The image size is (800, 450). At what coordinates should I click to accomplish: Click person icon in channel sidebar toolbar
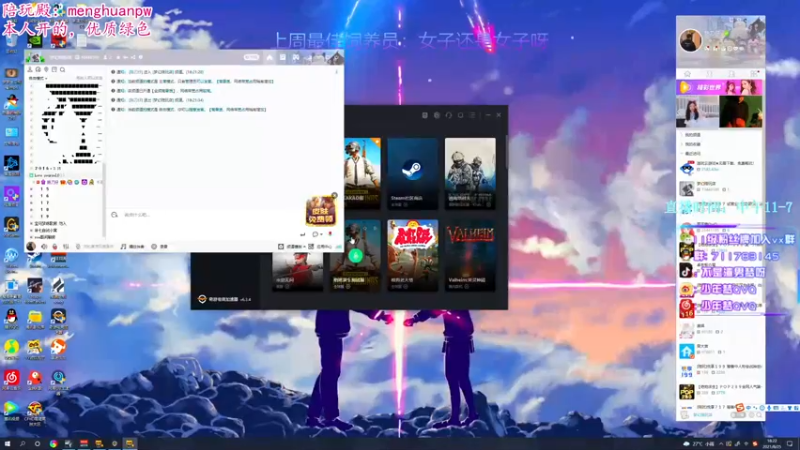30,69
